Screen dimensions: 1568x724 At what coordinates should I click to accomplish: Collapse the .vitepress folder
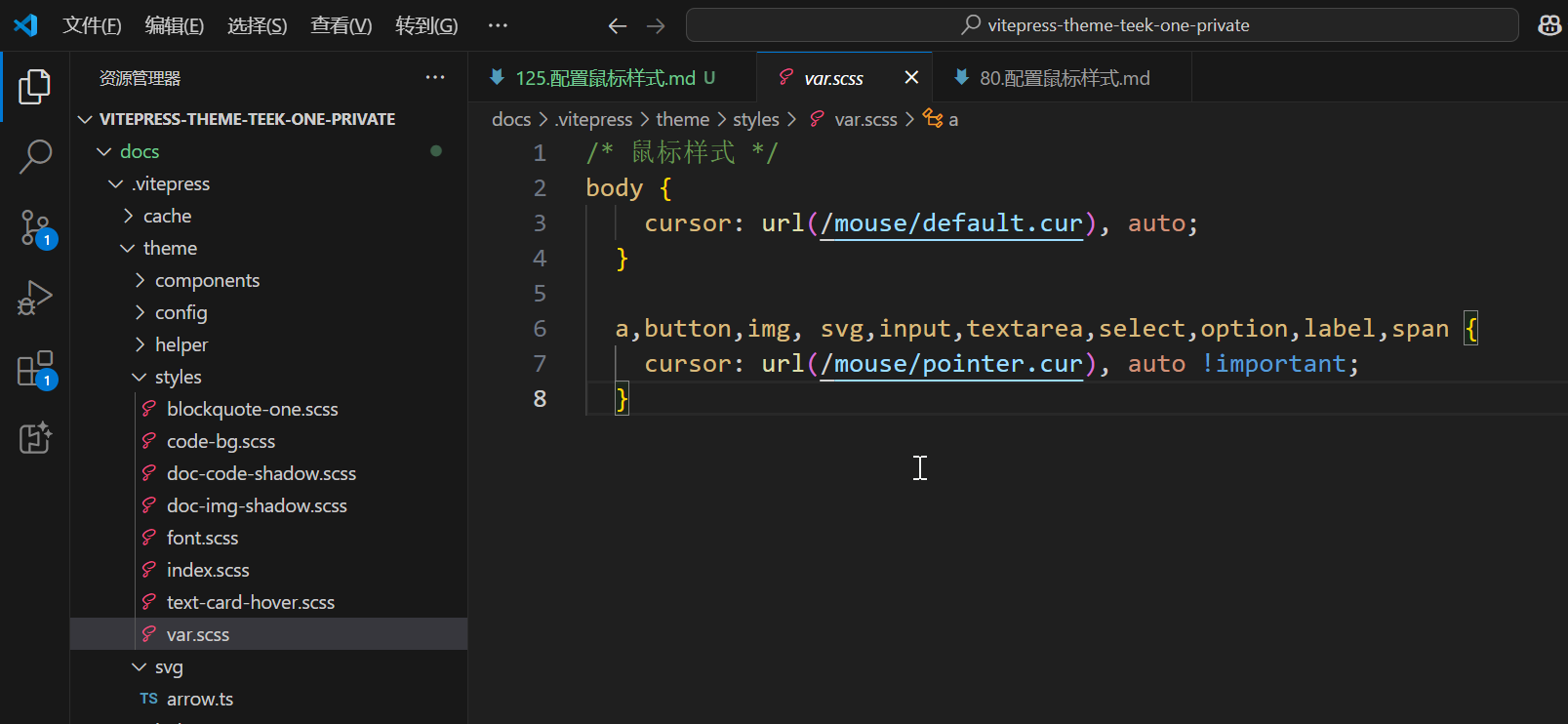268,183
